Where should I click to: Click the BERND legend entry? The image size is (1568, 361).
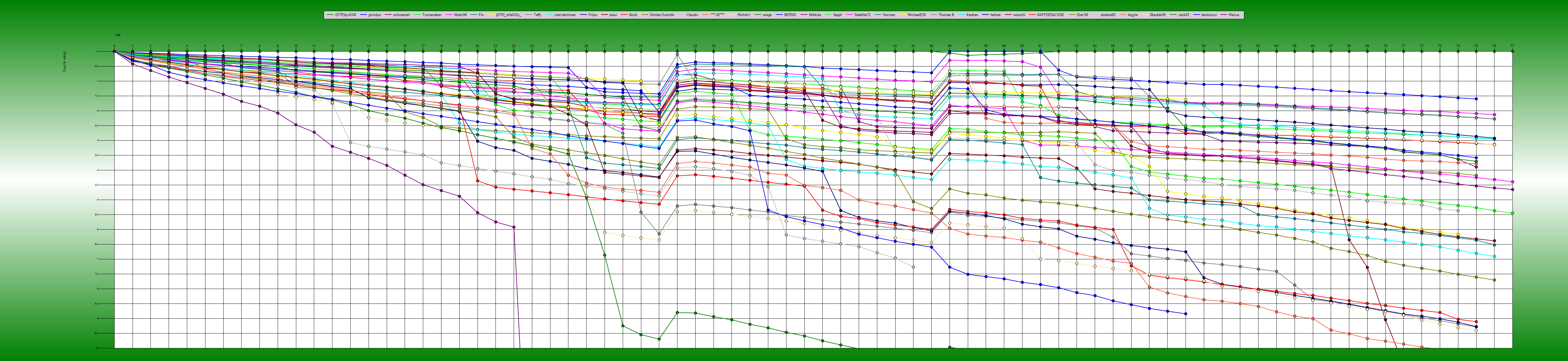click(790, 15)
